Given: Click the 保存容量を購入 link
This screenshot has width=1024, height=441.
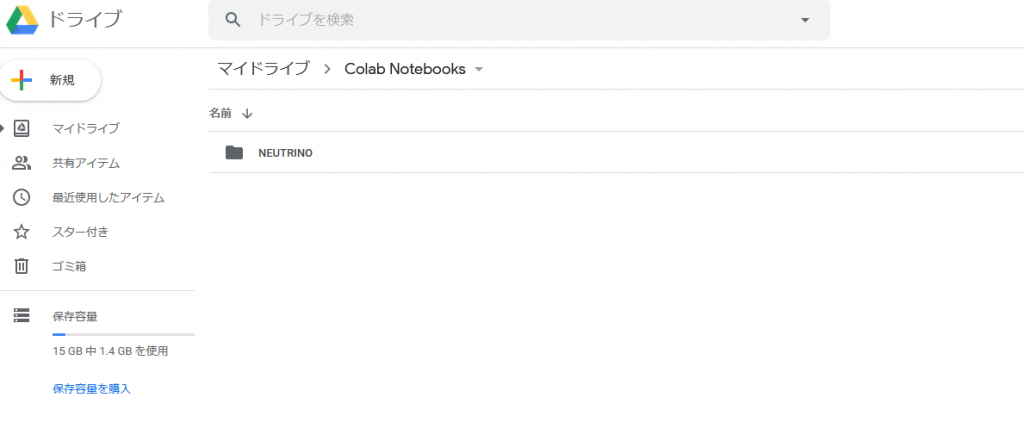Looking at the screenshot, I should (91, 389).
